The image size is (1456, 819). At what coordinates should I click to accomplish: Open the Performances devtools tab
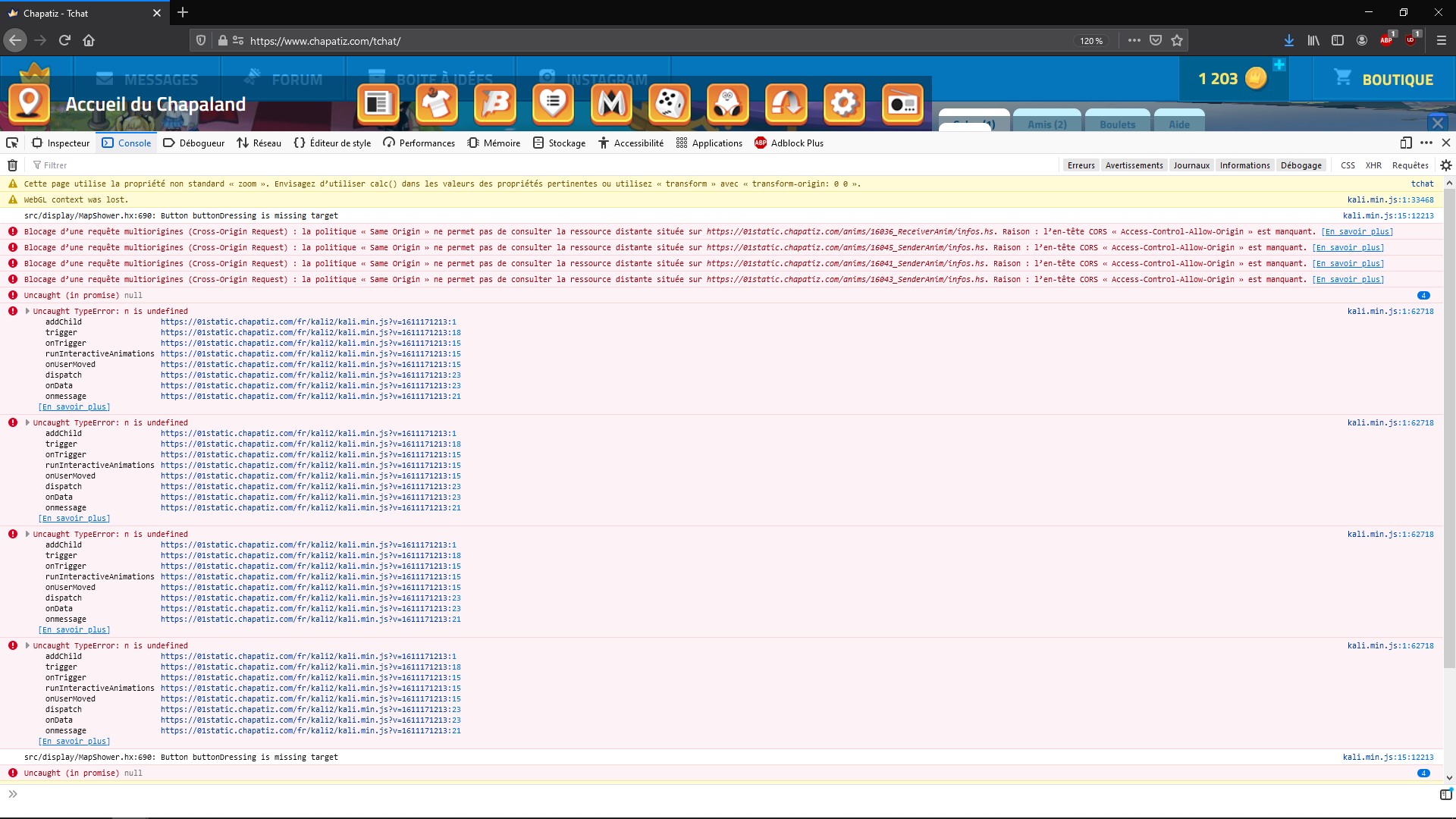(419, 143)
